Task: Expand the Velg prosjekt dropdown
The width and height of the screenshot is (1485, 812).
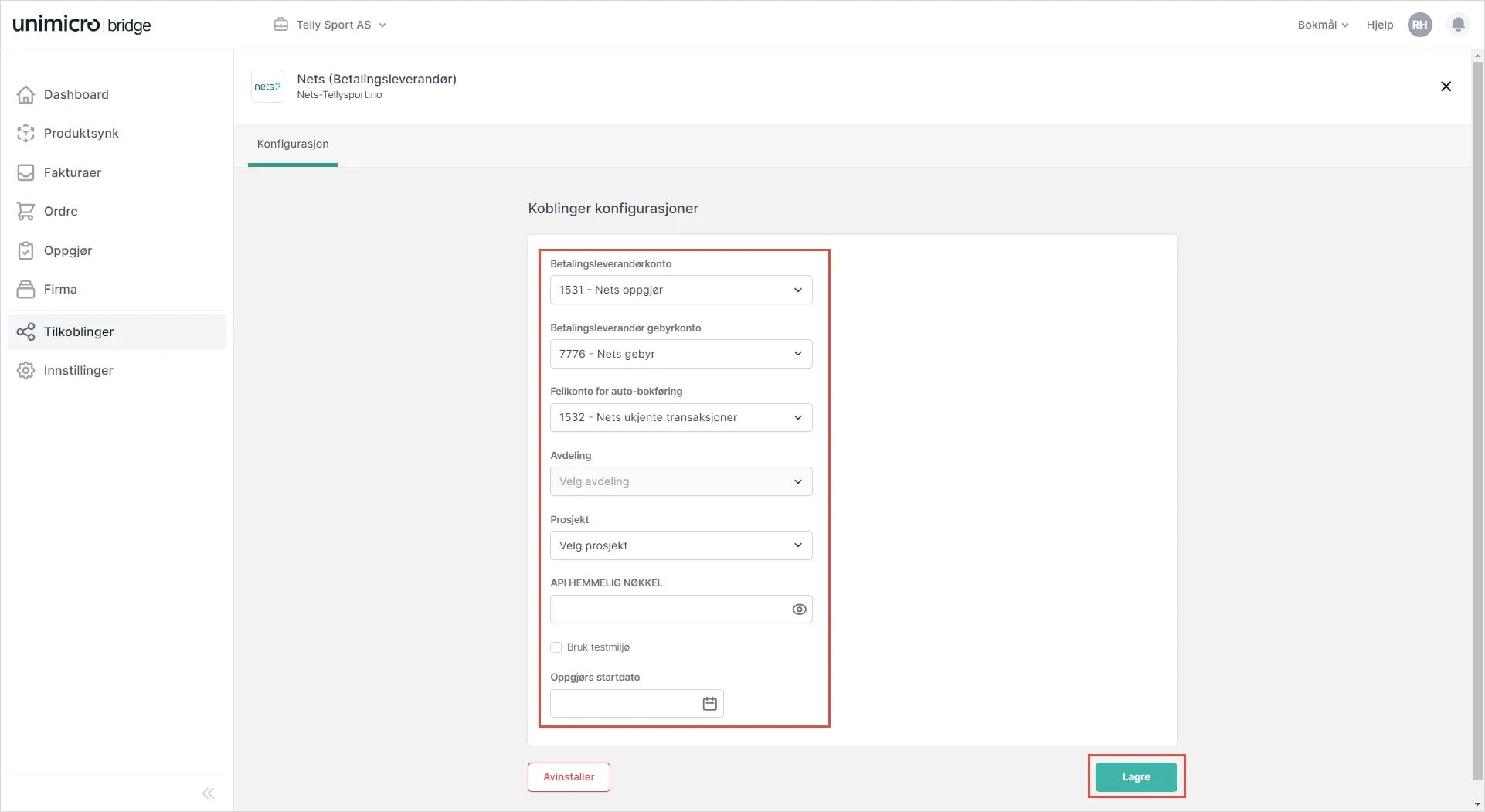Action: point(681,545)
